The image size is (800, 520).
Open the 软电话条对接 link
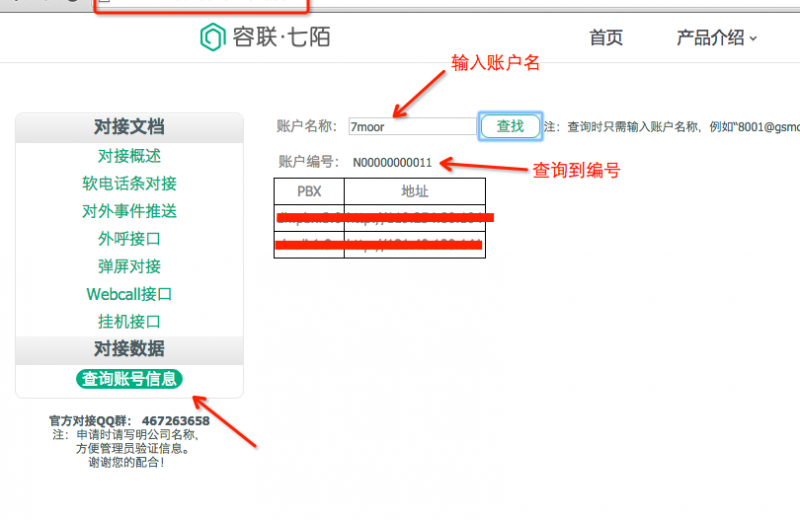click(129, 183)
